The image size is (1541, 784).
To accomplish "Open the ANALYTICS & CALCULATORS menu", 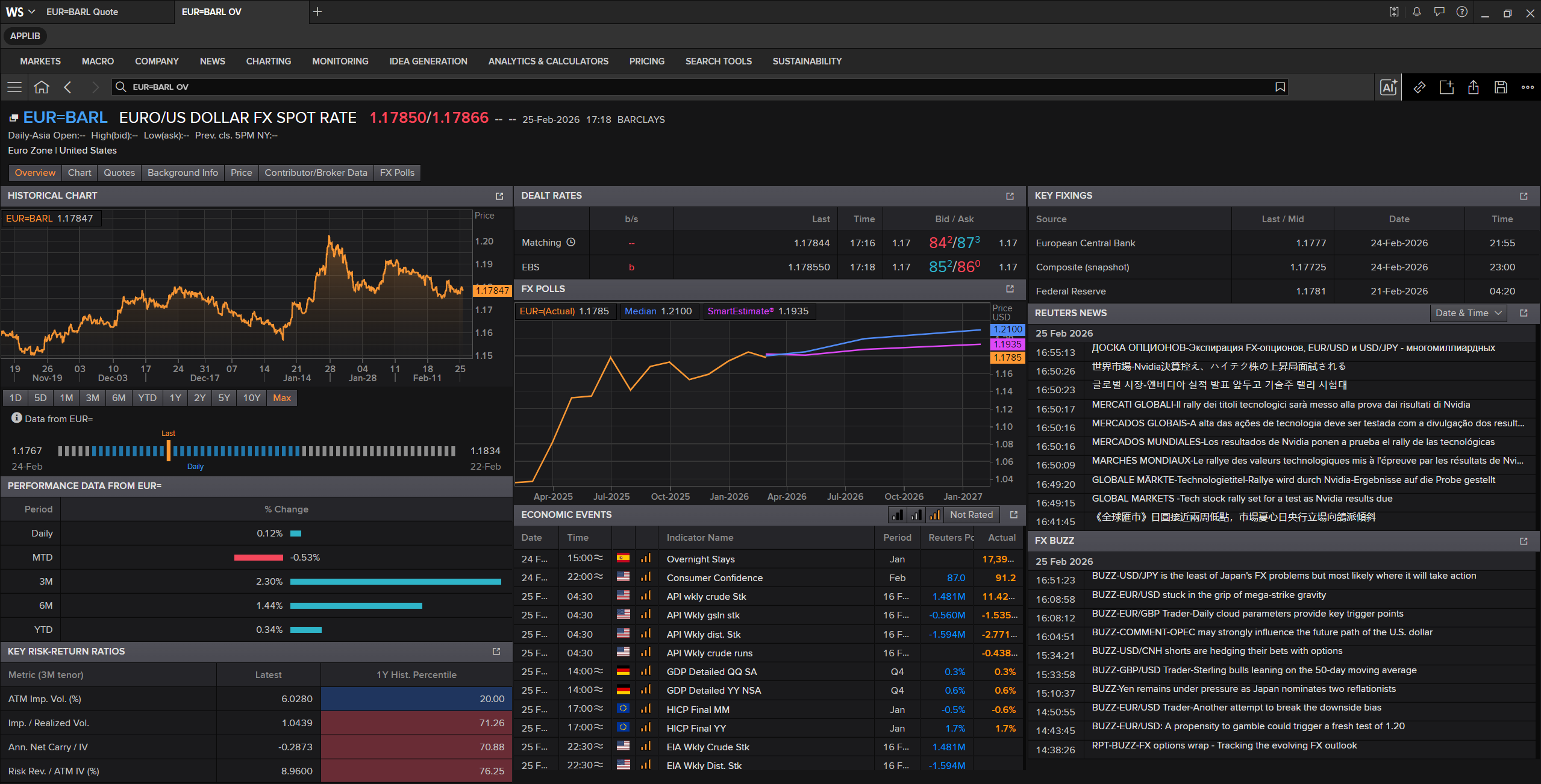I will coord(548,61).
